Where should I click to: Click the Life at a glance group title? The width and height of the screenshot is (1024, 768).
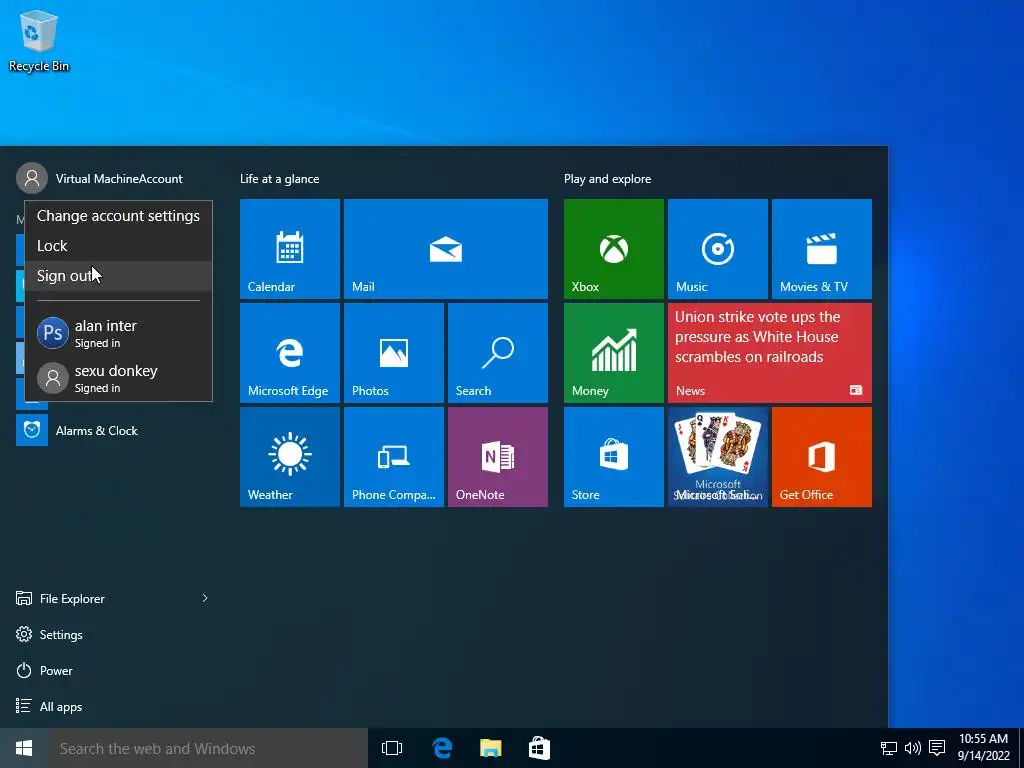[280, 179]
